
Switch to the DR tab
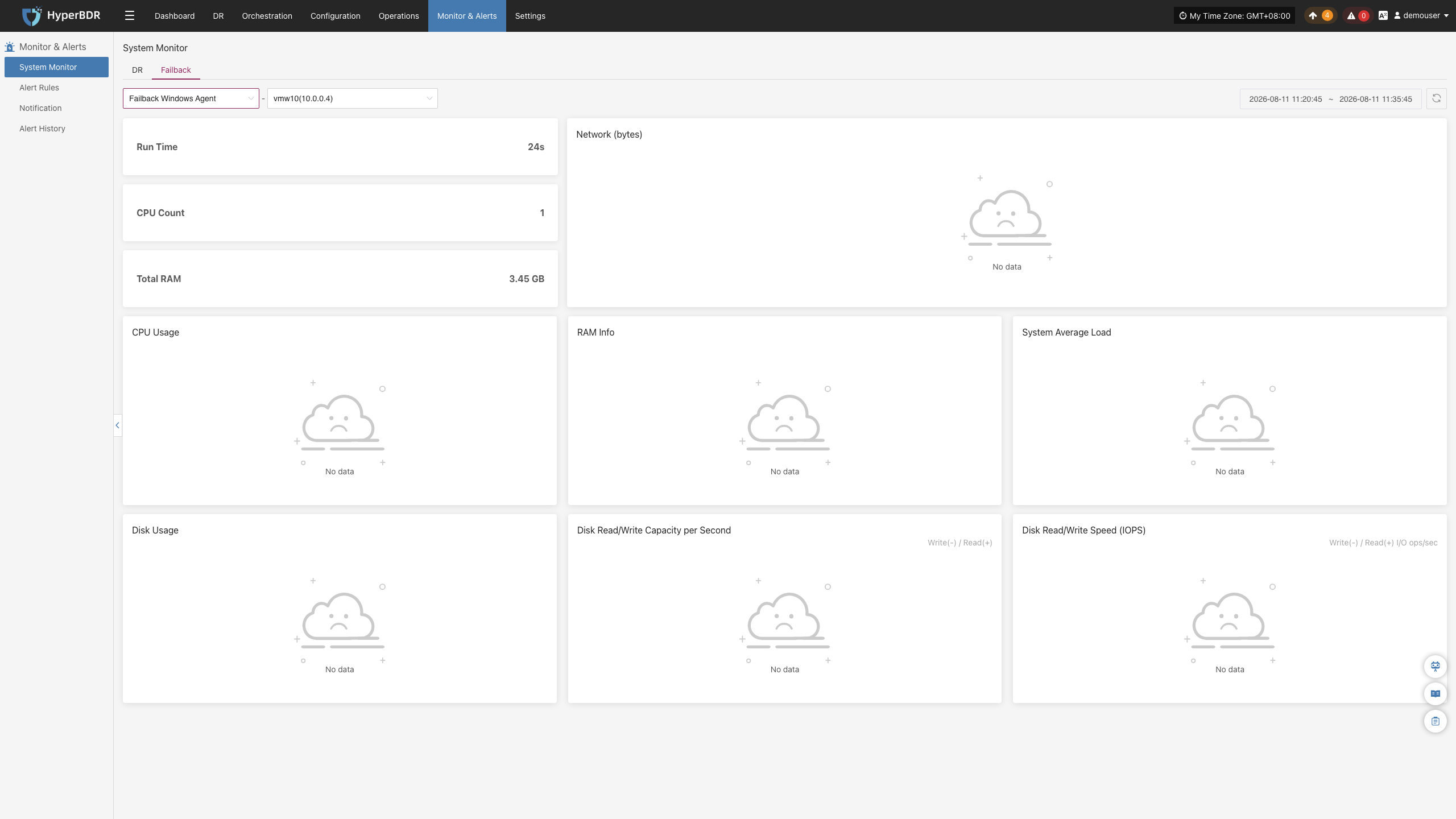point(137,70)
